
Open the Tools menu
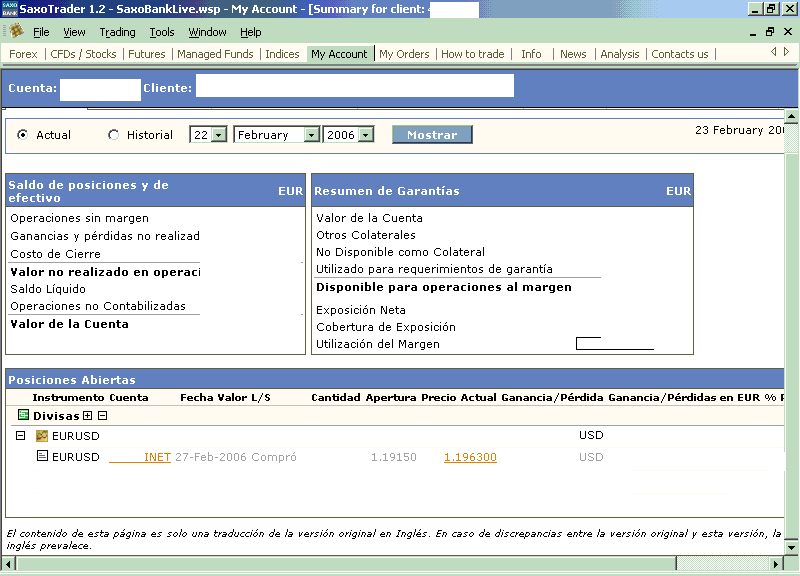tap(162, 32)
